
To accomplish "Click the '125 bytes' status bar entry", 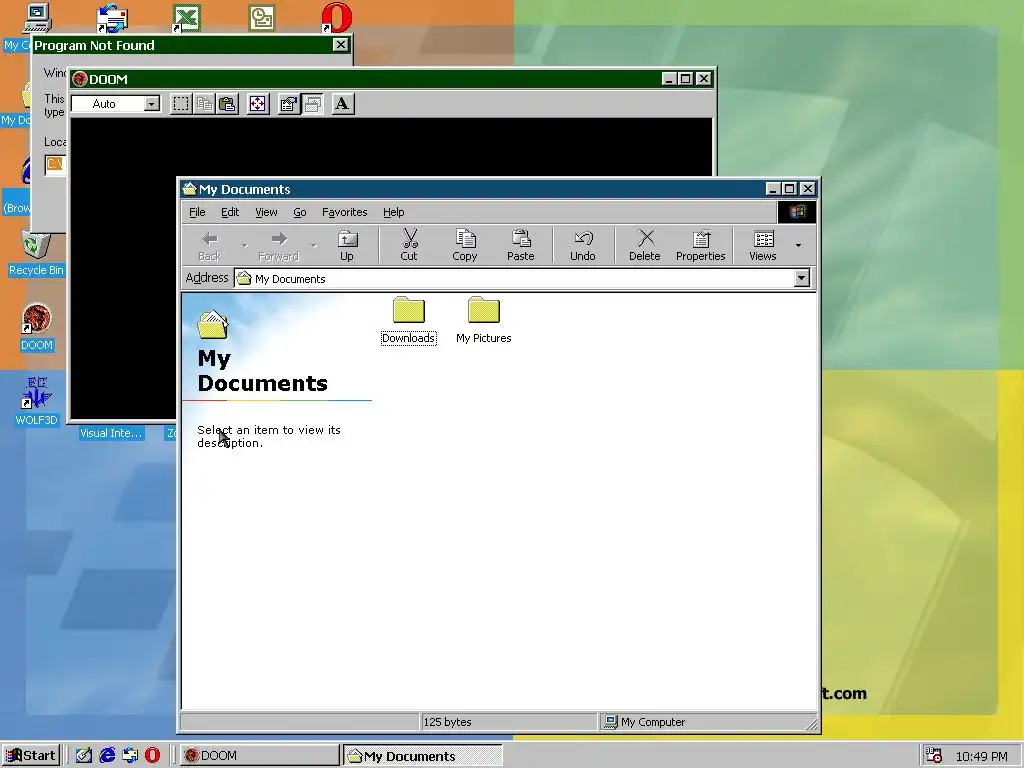I will pos(447,722).
